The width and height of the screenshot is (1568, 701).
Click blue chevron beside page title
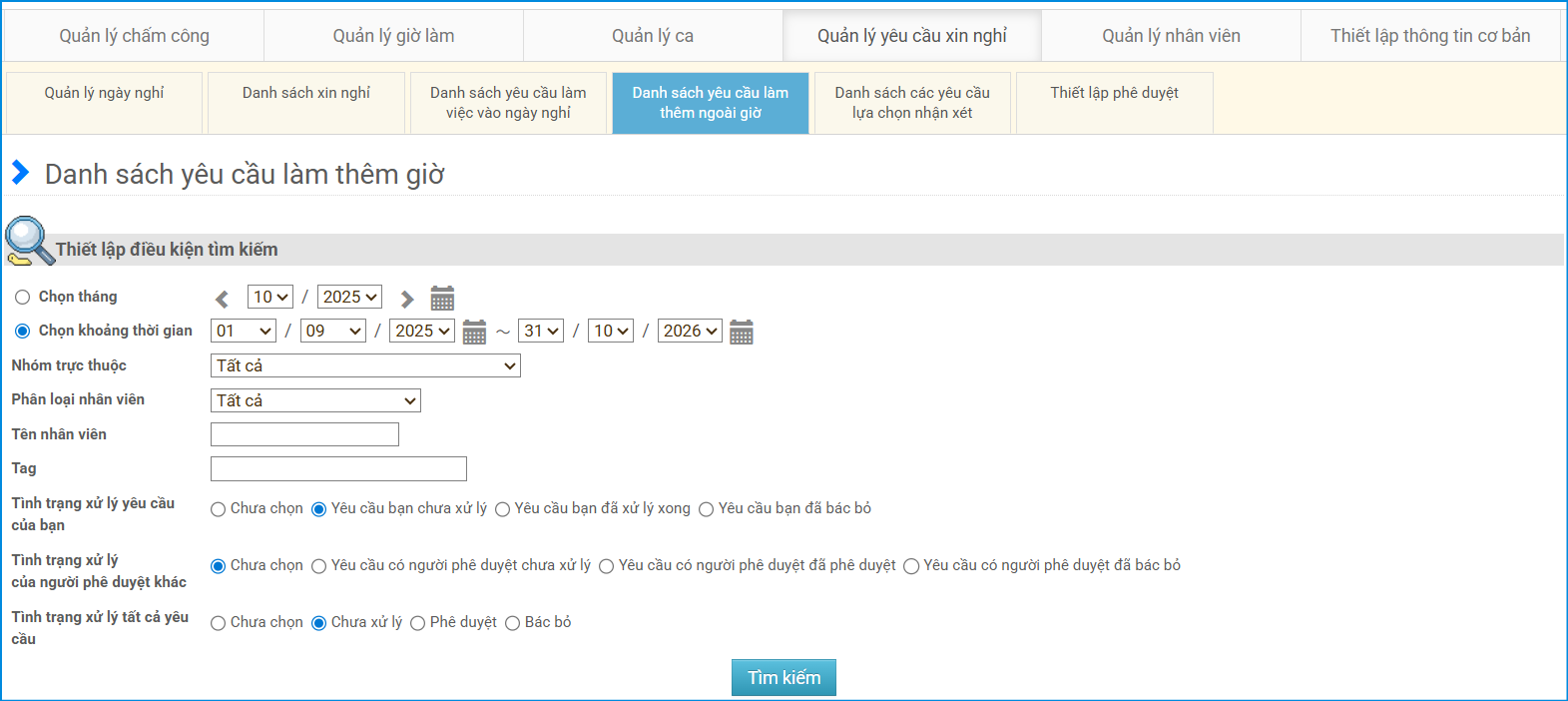pyautogui.click(x=20, y=173)
